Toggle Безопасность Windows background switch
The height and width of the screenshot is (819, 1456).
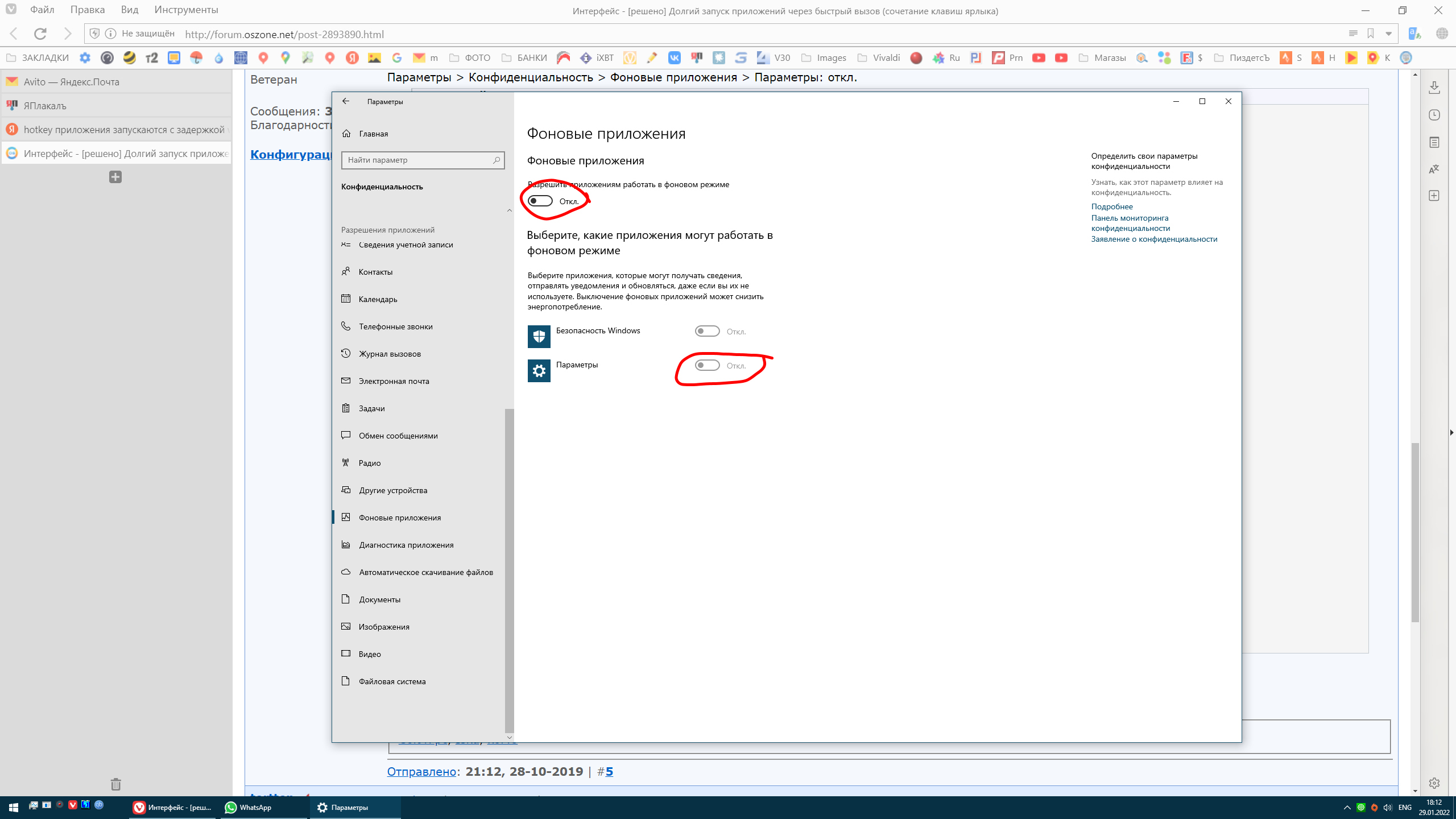click(x=707, y=331)
